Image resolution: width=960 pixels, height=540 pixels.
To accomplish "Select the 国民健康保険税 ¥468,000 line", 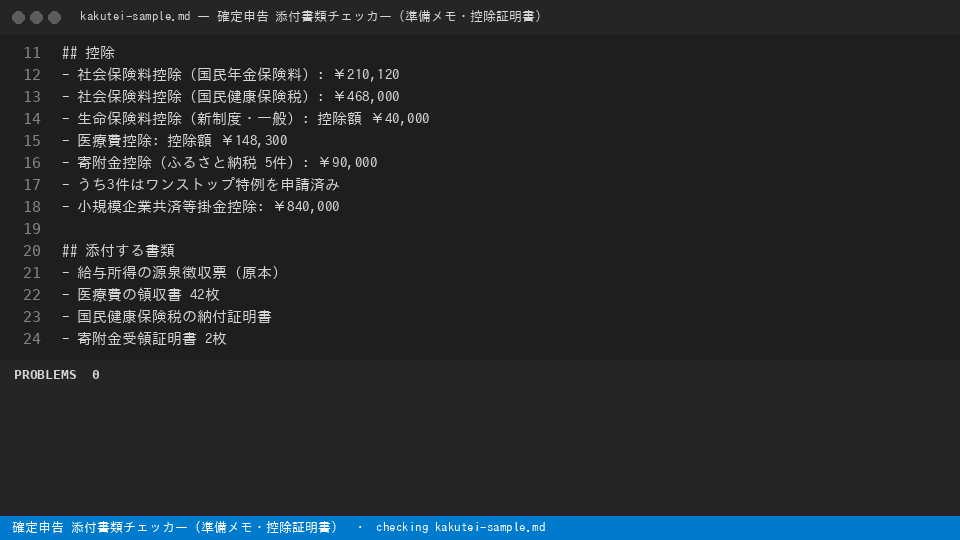I will point(231,97).
